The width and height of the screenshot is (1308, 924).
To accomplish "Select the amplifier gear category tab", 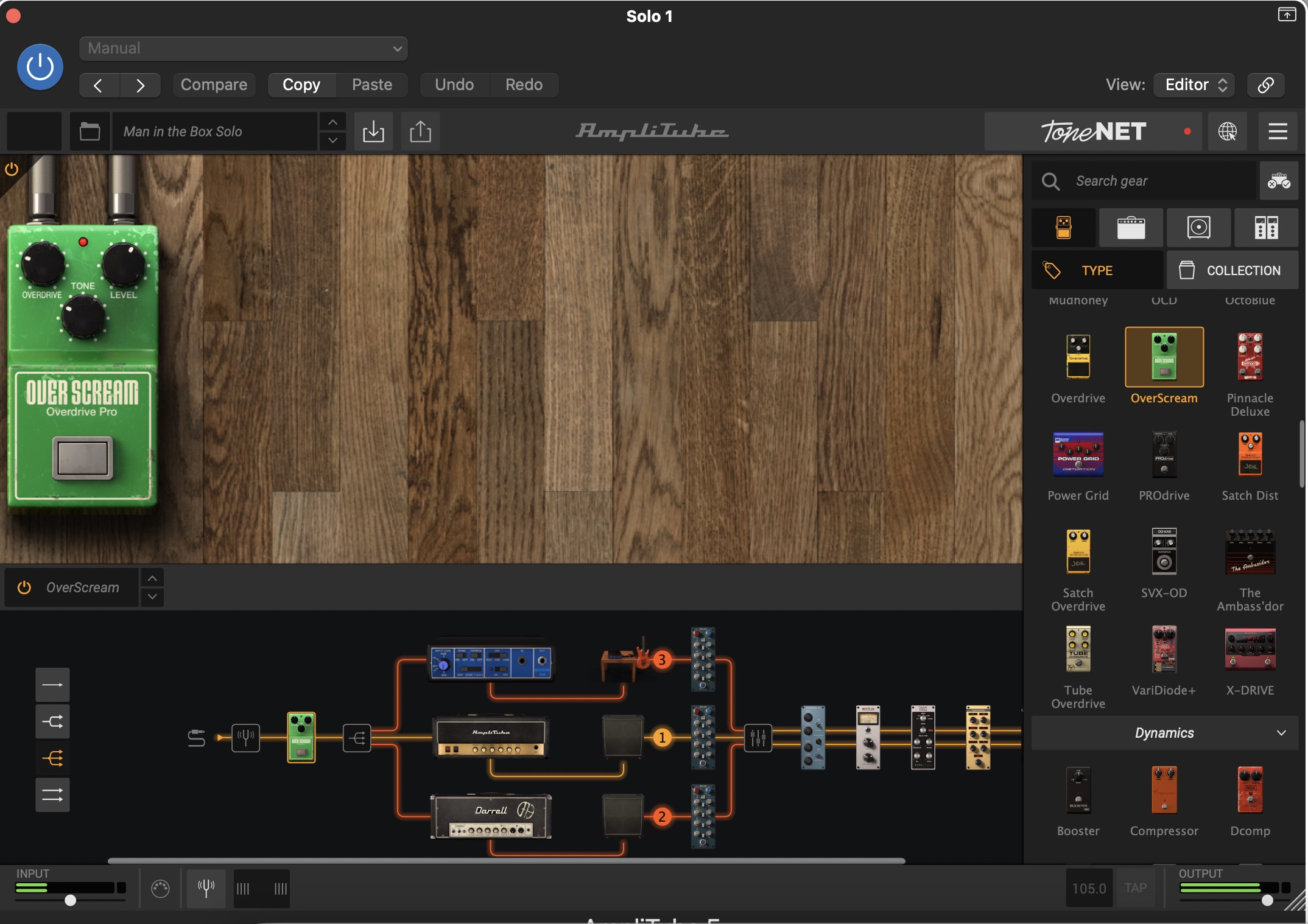I will 1131,228.
